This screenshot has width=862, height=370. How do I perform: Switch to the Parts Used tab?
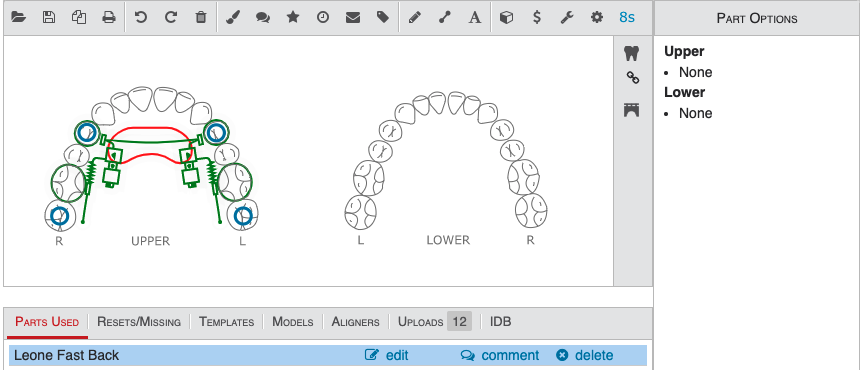[47, 322]
